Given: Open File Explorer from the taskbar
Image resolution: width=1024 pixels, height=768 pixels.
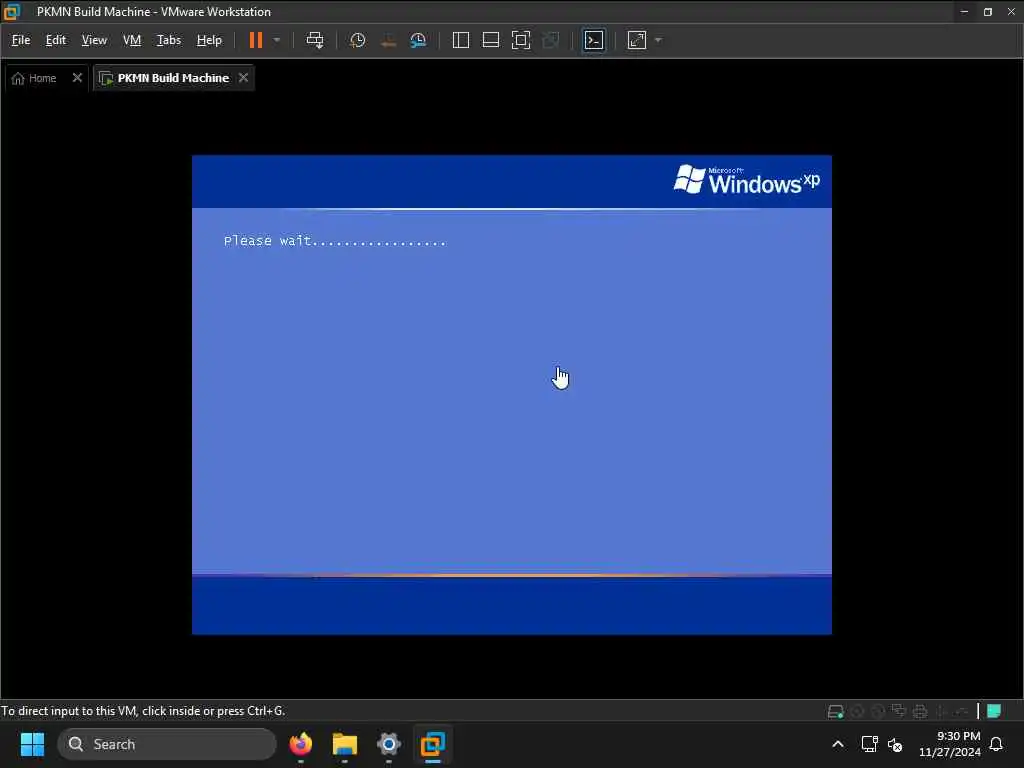Looking at the screenshot, I should [x=344, y=744].
